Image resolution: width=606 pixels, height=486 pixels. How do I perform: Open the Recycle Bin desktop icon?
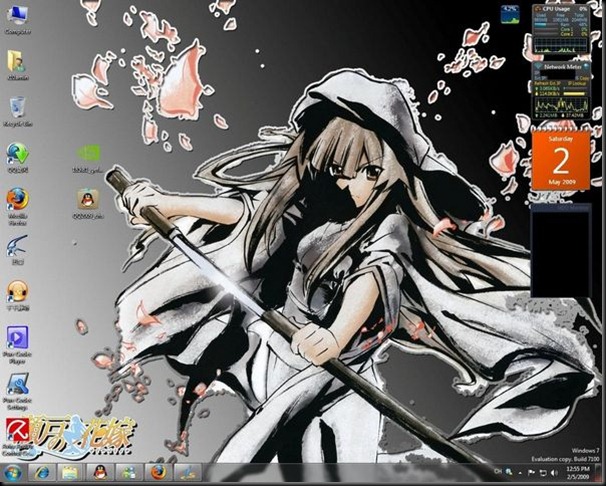click(x=17, y=111)
